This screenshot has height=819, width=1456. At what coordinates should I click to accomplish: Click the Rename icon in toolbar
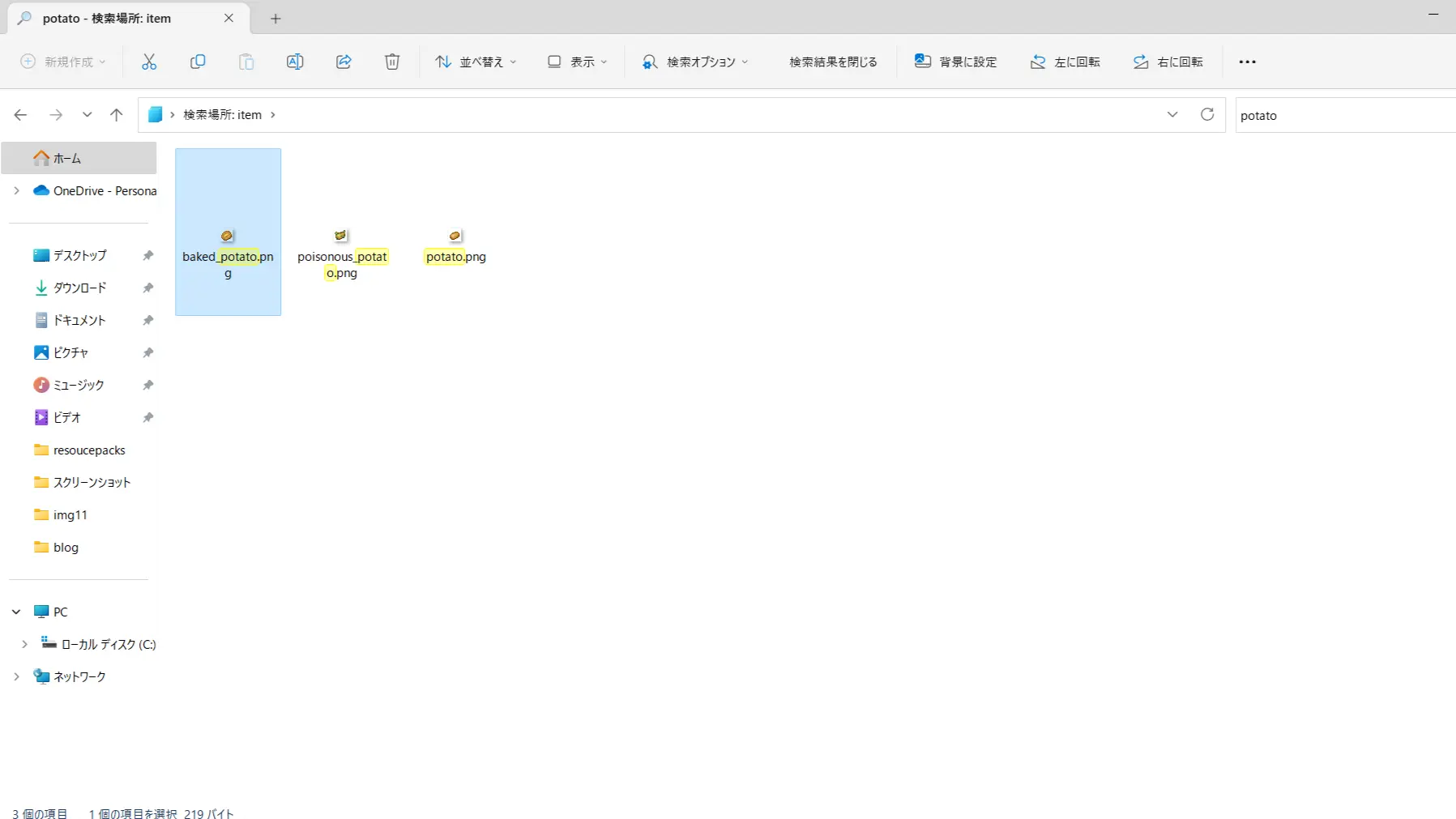(x=295, y=62)
